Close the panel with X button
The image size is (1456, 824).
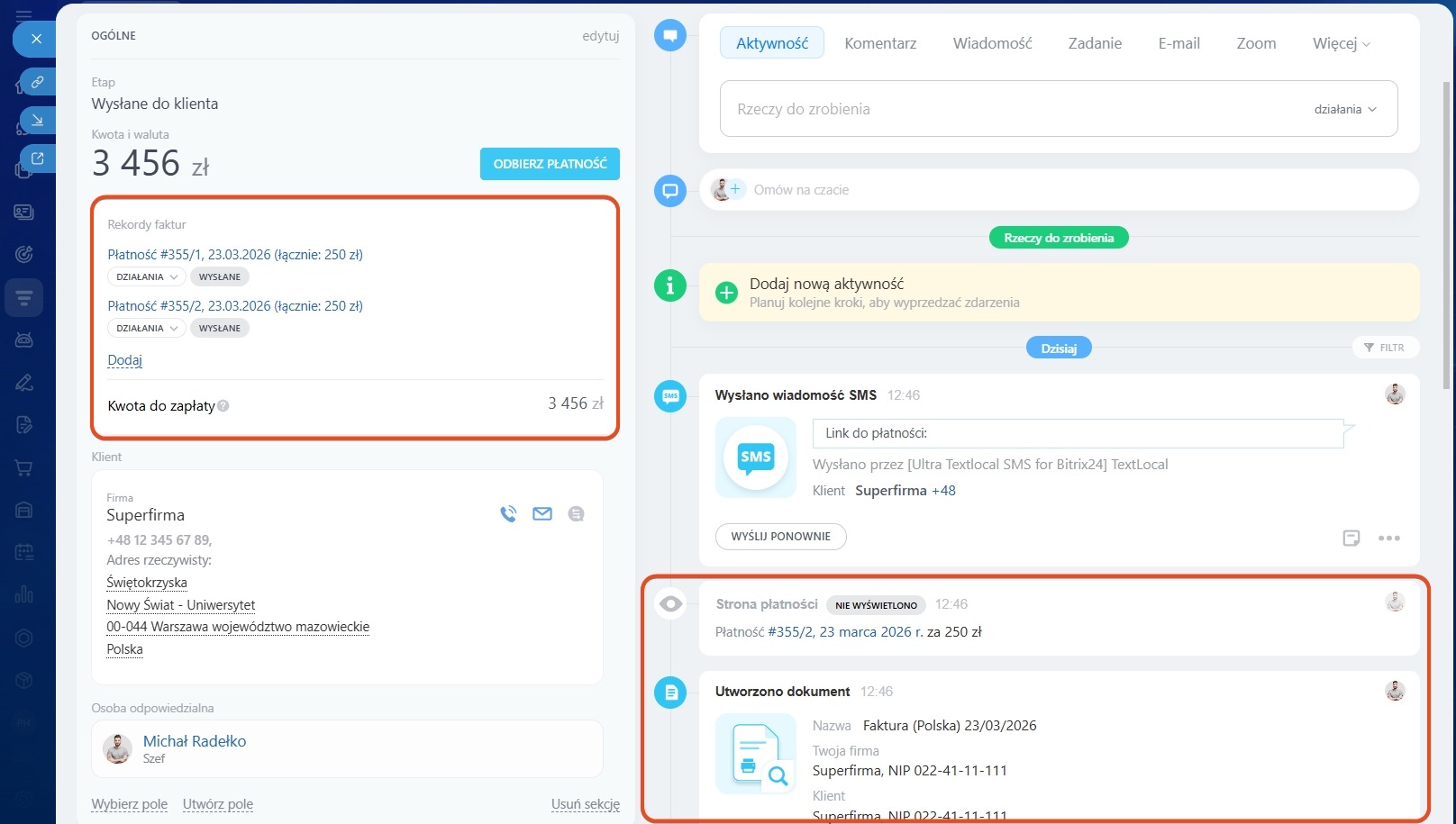[x=36, y=39]
